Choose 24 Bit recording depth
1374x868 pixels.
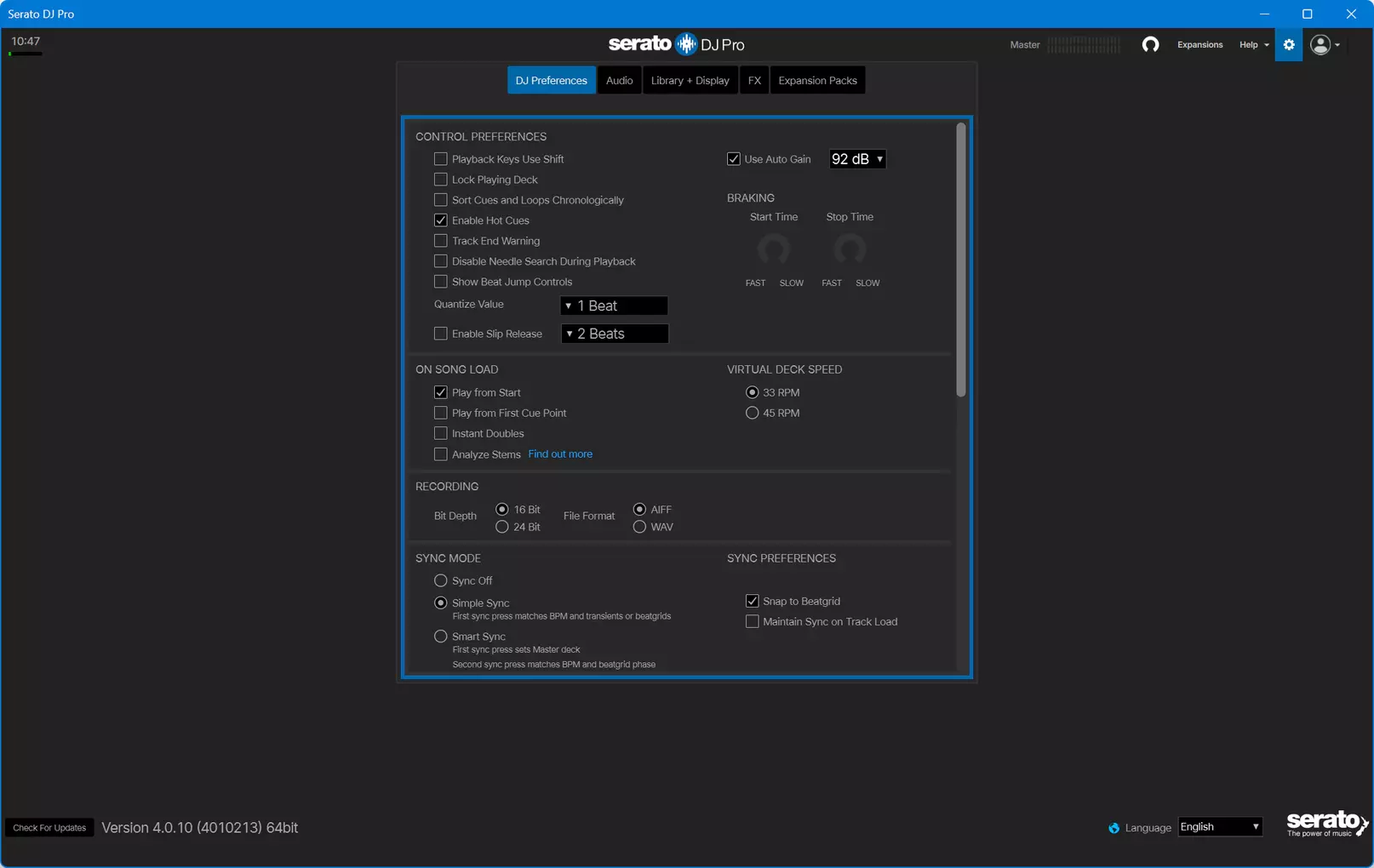click(x=502, y=527)
